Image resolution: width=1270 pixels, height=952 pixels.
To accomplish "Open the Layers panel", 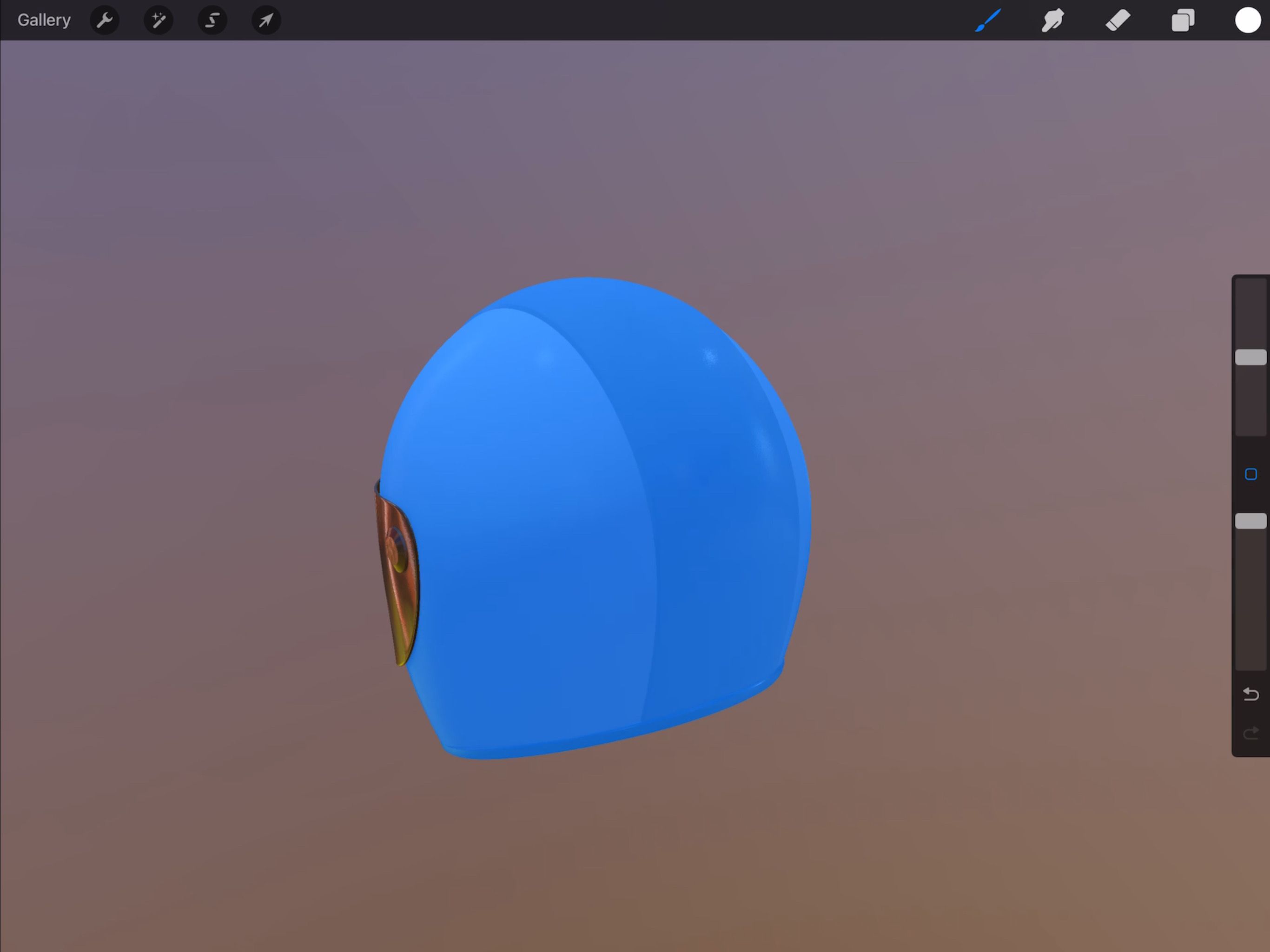I will point(1183,20).
